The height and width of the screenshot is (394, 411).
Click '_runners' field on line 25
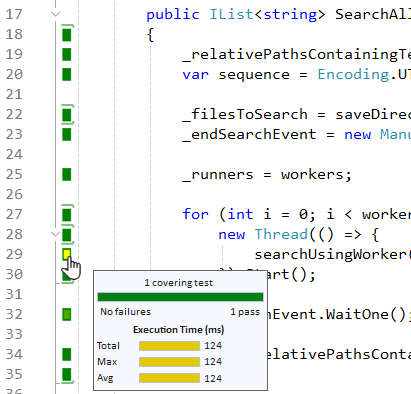tap(218, 175)
